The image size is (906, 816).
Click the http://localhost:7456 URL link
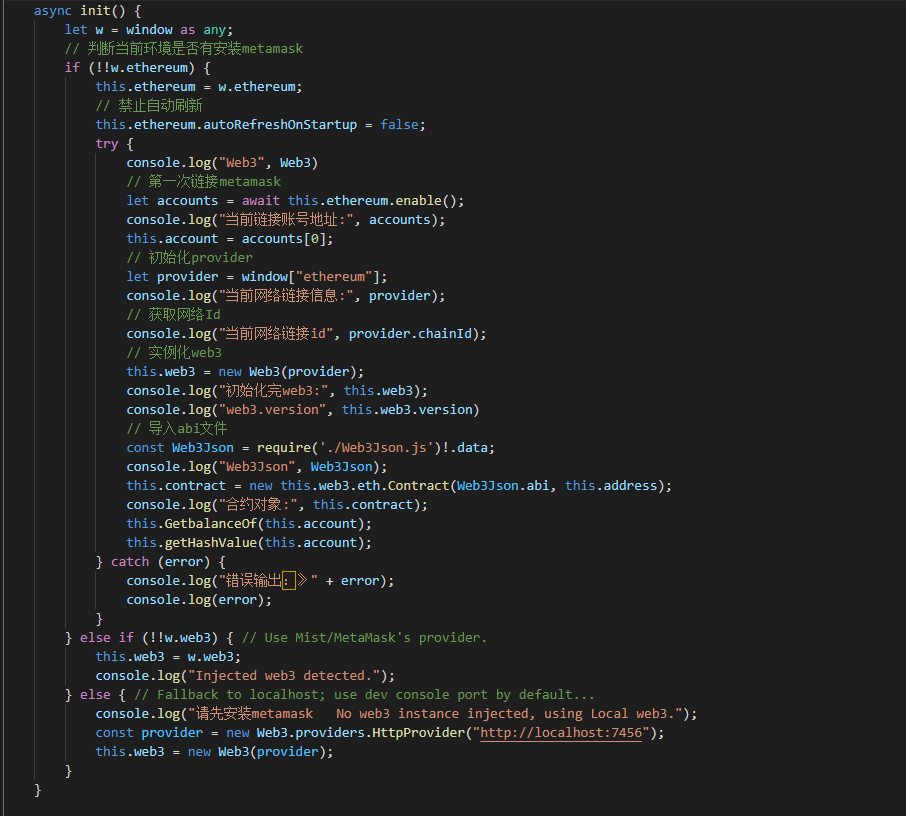pyautogui.click(x=561, y=733)
